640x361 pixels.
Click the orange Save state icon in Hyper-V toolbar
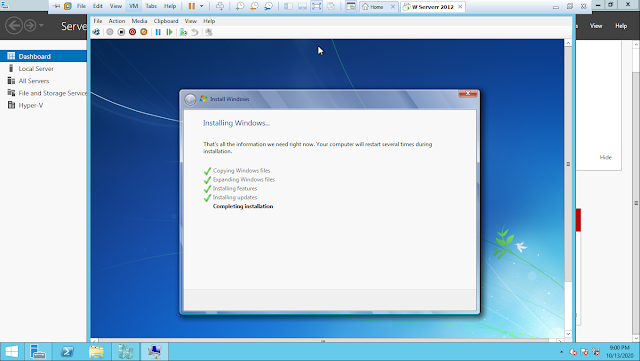(x=144, y=32)
